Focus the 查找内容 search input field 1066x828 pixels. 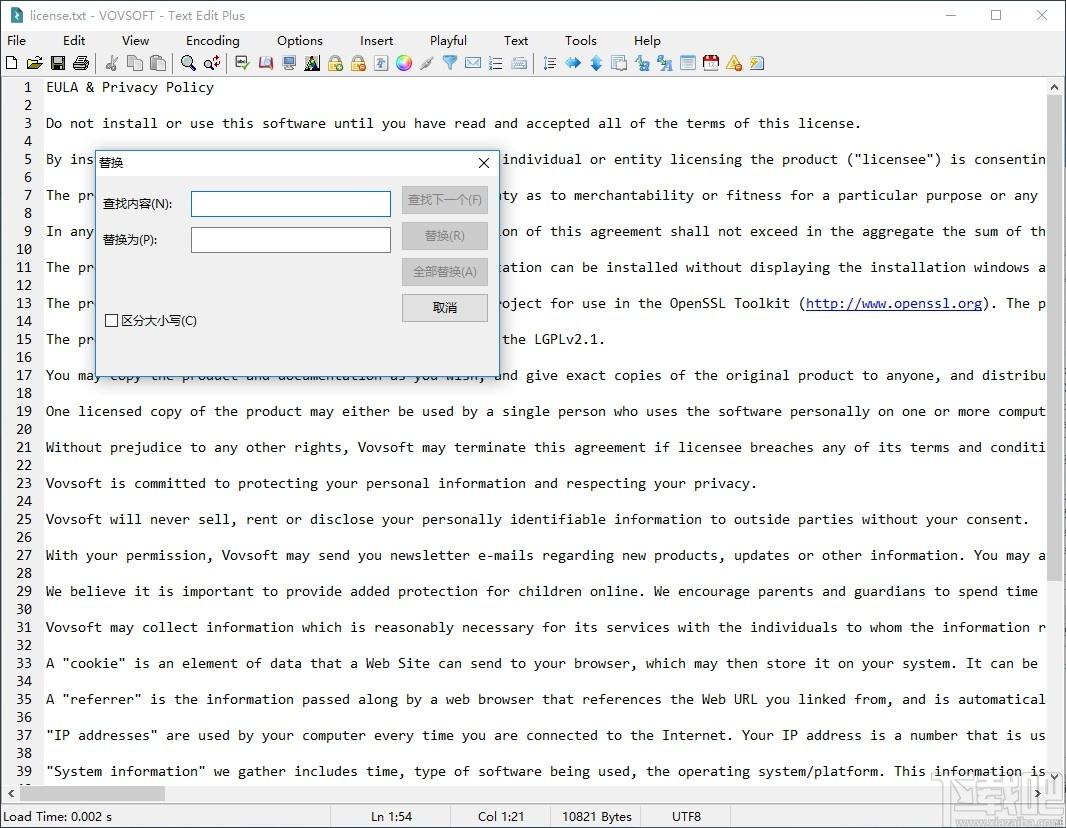(290, 204)
